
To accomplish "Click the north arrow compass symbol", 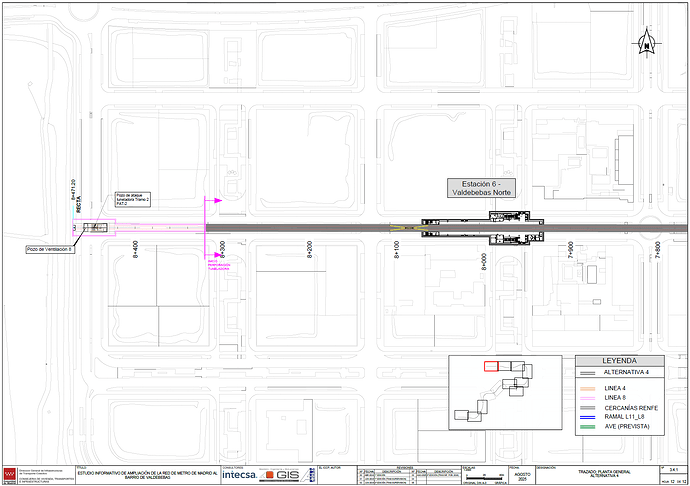I will tap(647, 42).
